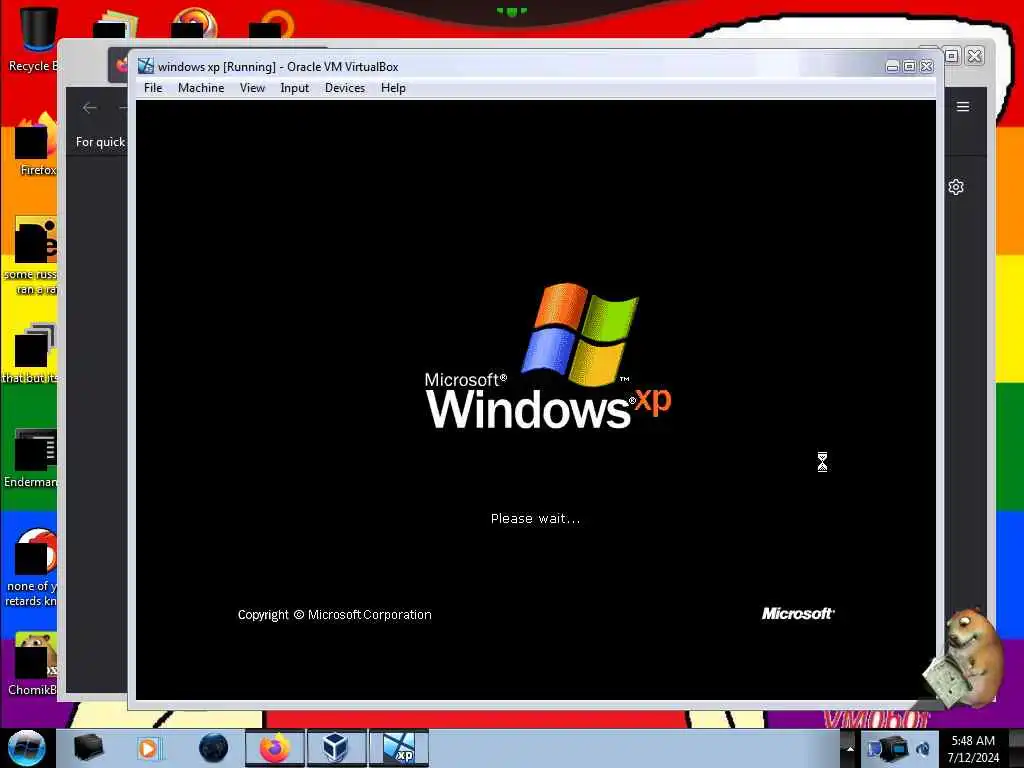Select the 'that but its' desktop icon
This screenshot has width=1024, height=768.
click(31, 353)
